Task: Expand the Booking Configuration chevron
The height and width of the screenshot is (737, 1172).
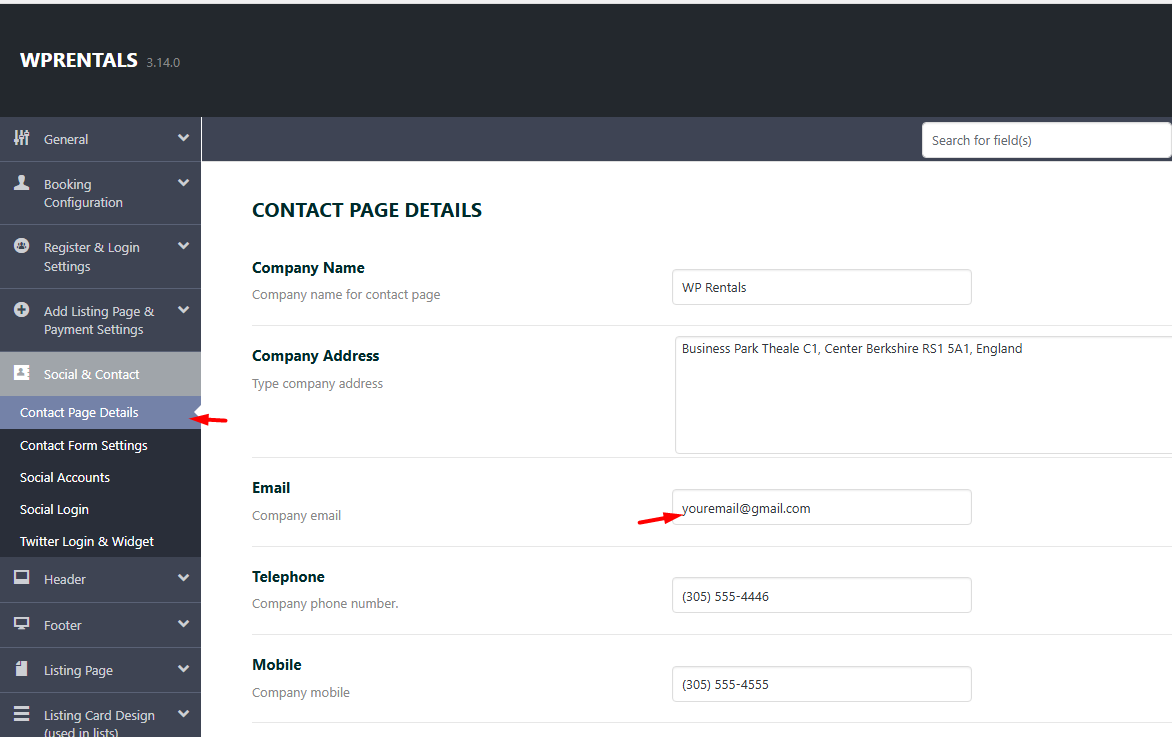Action: pos(183,183)
